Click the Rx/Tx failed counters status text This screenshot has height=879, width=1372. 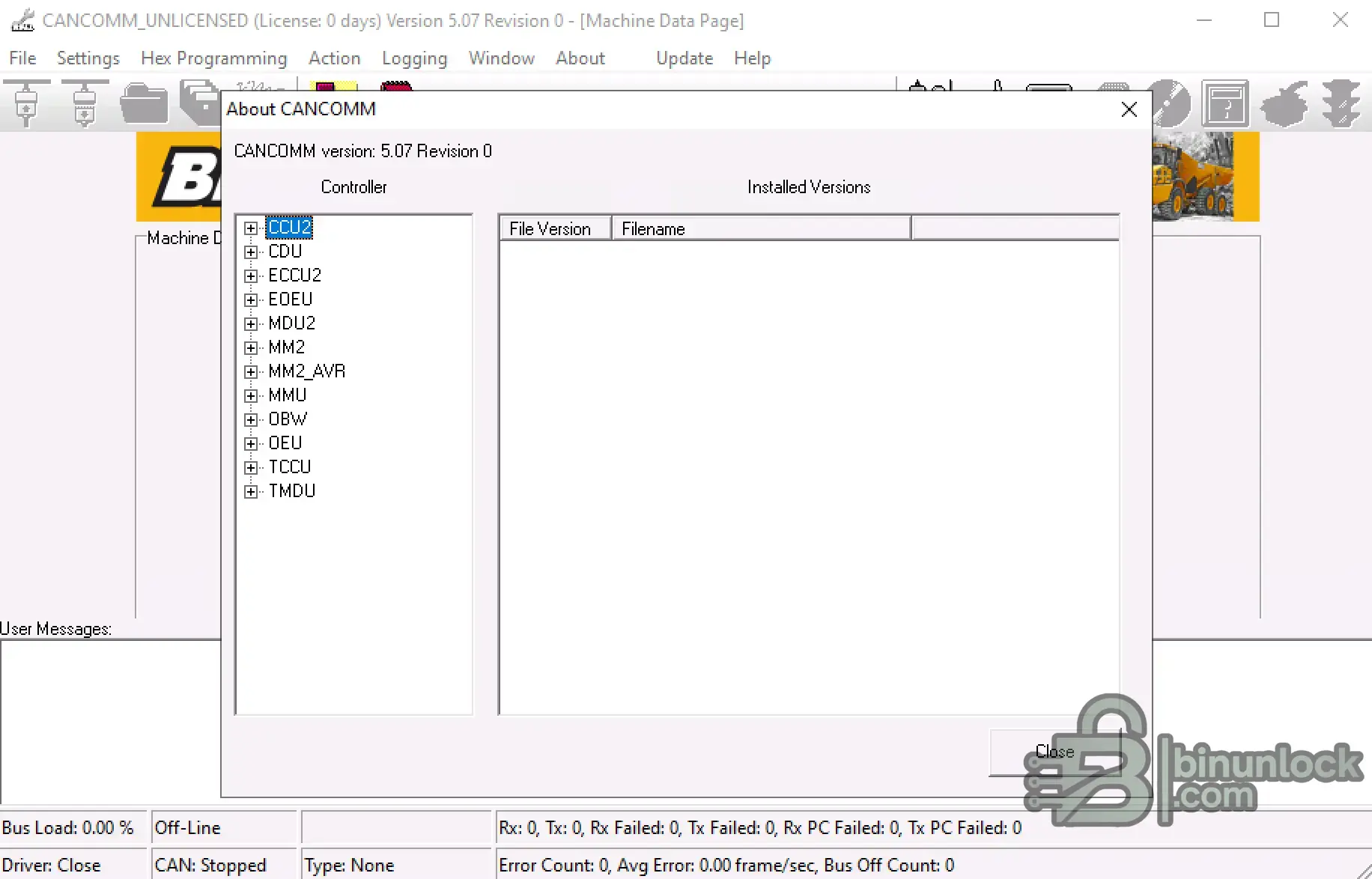[760, 828]
